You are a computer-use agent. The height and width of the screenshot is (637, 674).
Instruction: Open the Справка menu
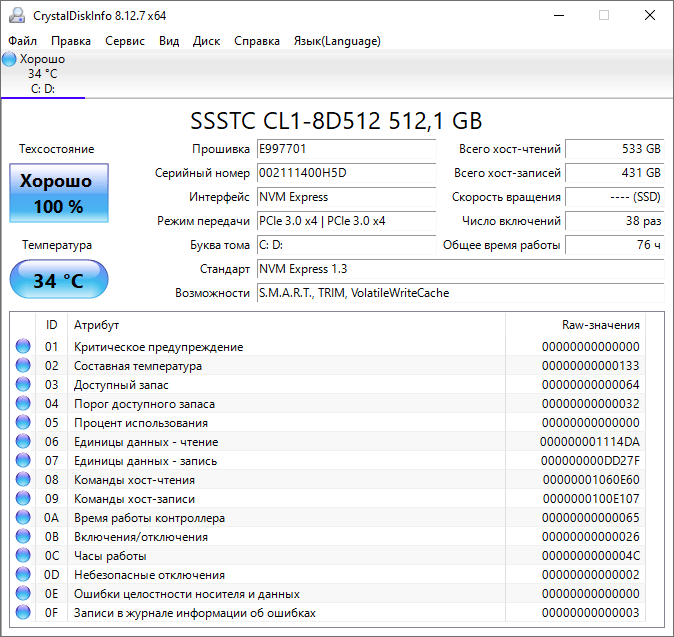(257, 41)
